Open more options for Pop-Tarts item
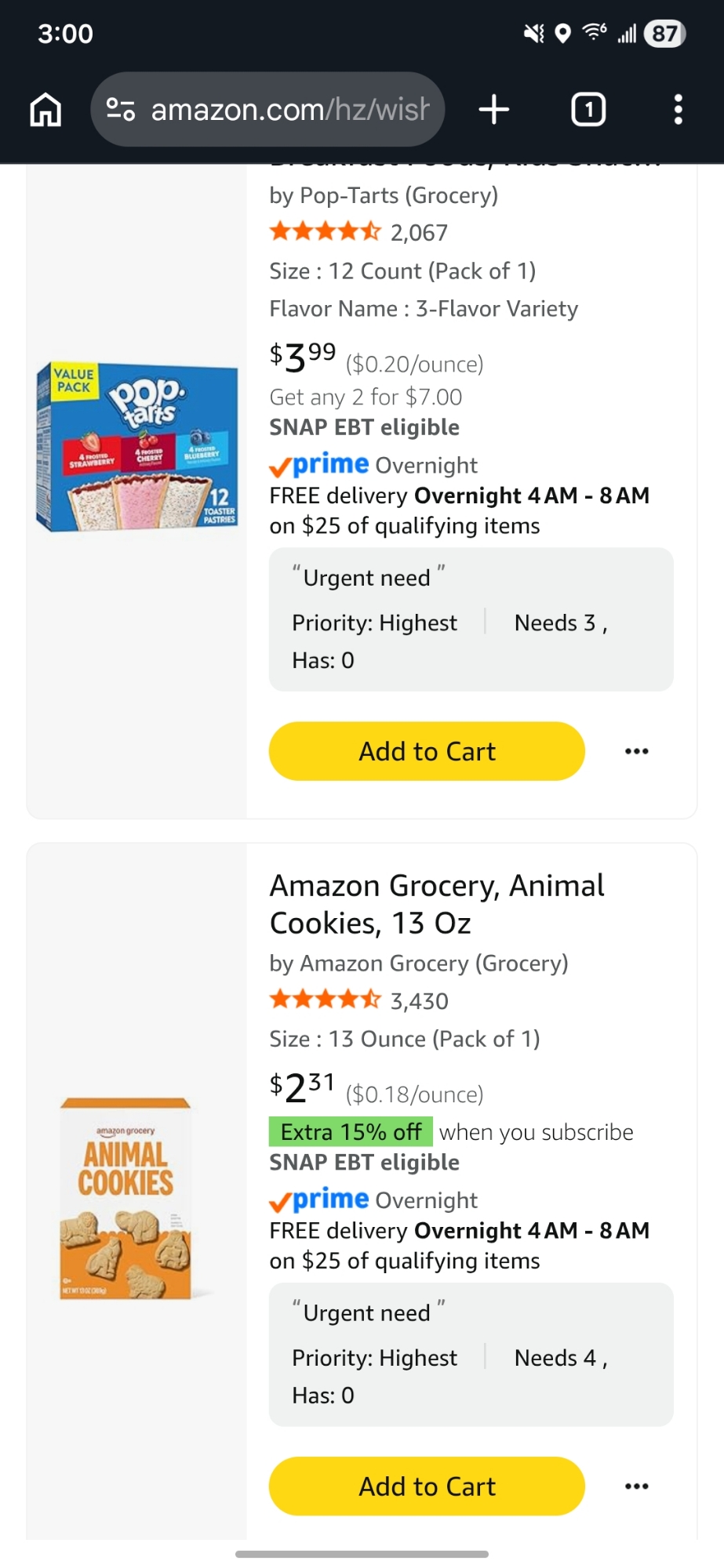This screenshot has width=724, height=1568. pos(636,751)
